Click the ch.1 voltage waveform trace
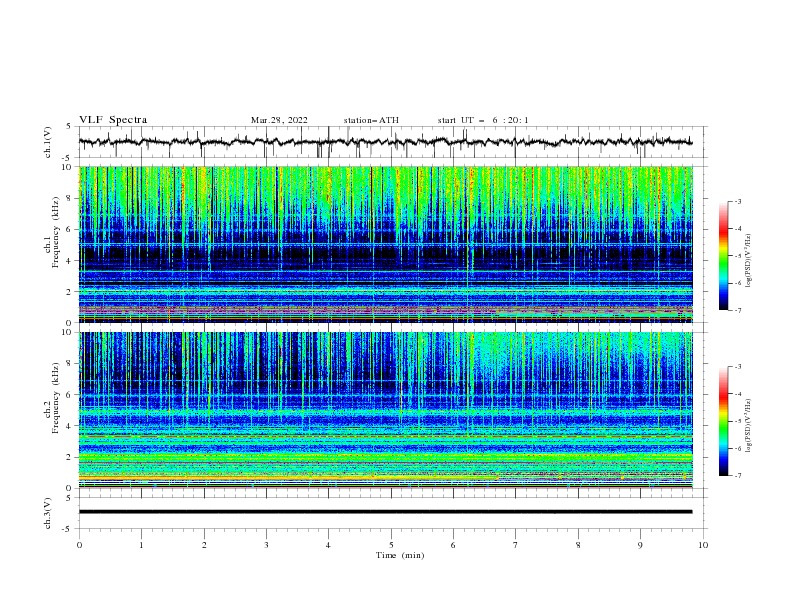Viewport: 792px width, 612px height. [385, 142]
